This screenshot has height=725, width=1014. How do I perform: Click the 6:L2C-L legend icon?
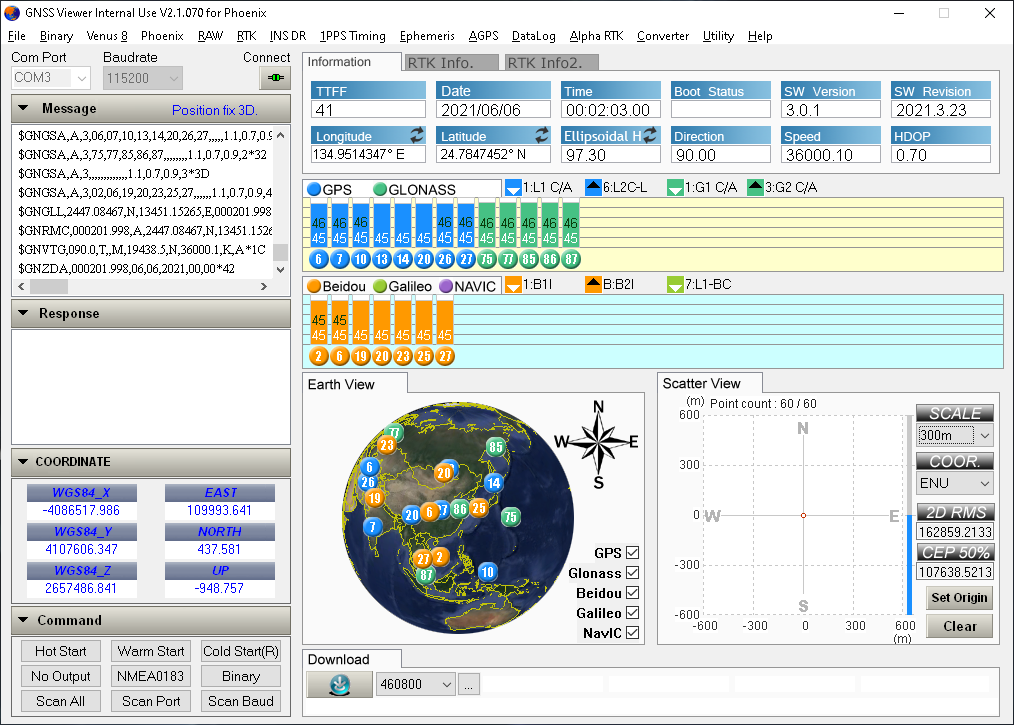(x=593, y=188)
